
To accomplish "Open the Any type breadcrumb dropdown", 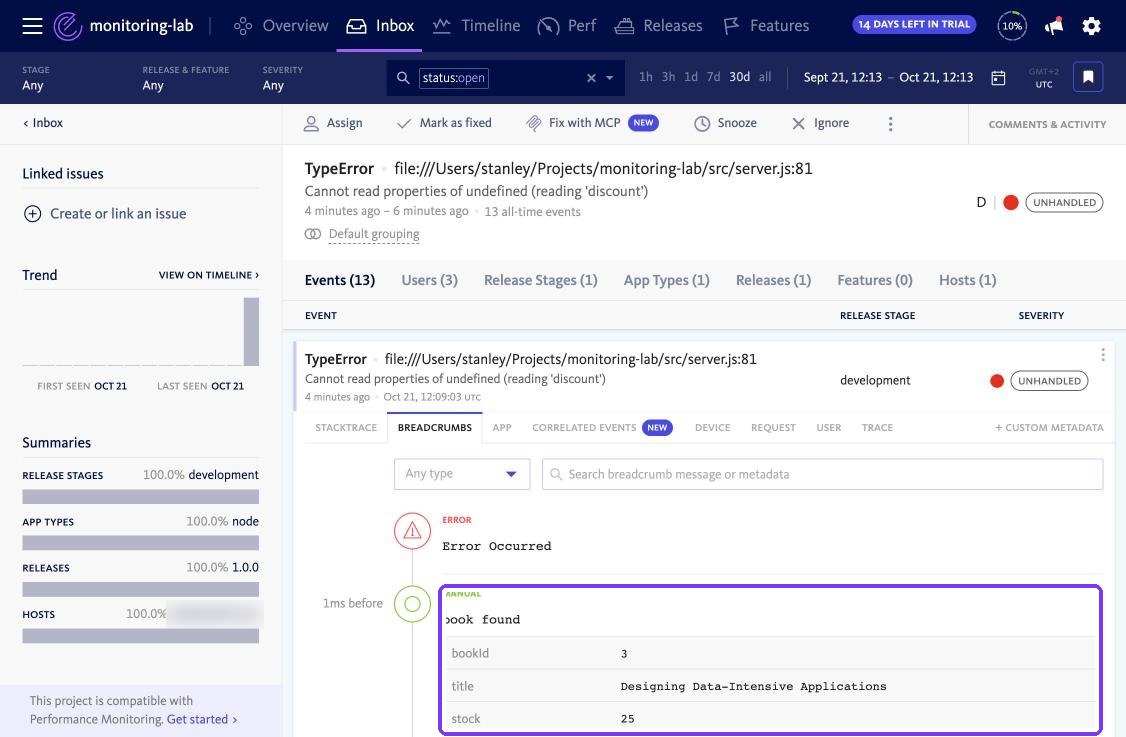I will coord(462,474).
